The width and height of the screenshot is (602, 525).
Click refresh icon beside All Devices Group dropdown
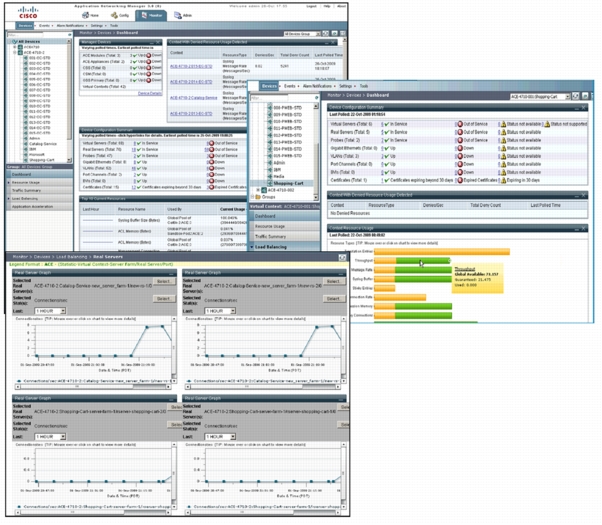pos(326,34)
